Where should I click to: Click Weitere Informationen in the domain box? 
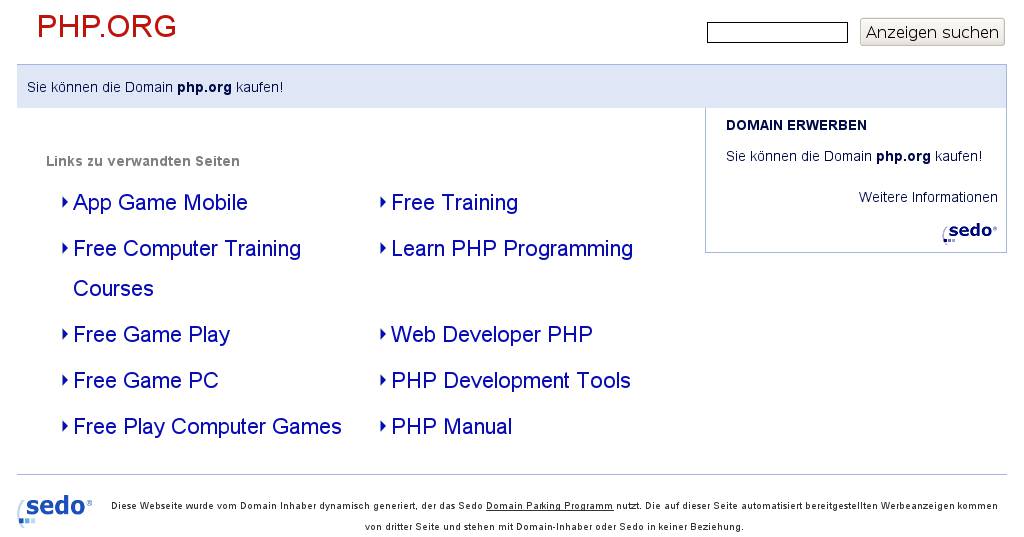[927, 197]
